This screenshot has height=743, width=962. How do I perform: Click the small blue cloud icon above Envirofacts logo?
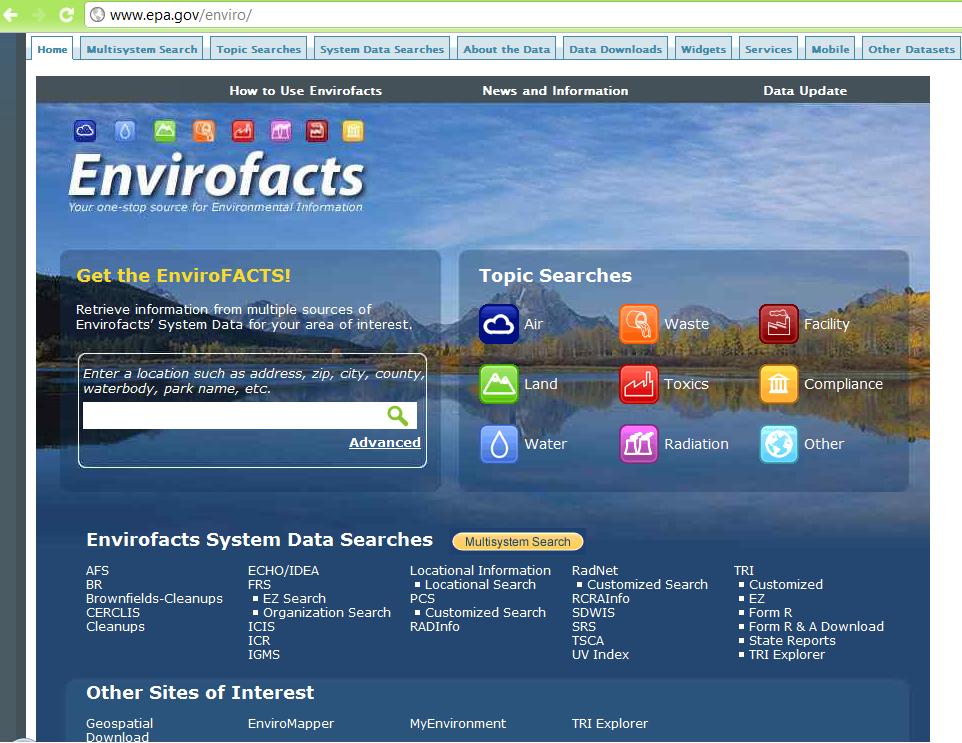point(85,131)
